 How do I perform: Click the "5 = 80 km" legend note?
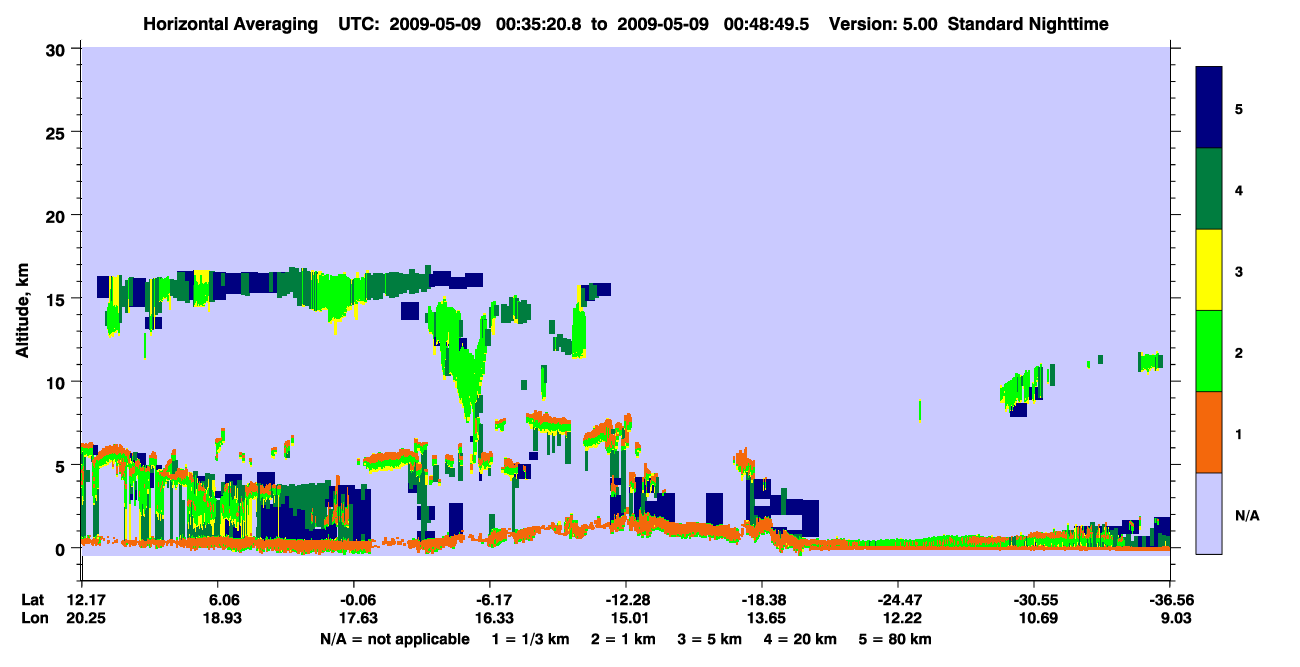[x=893, y=639]
